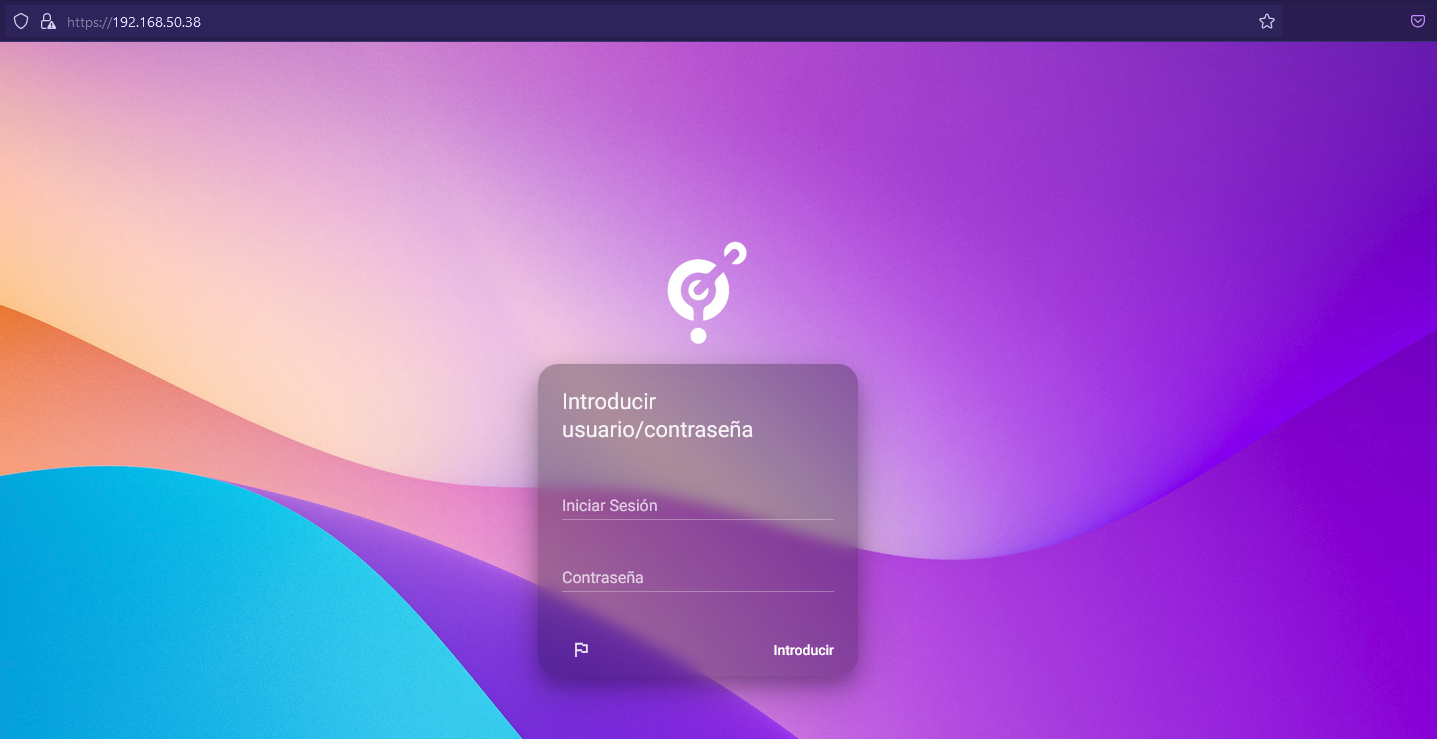1437x739 pixels.
Task: Click the Introducir login button
Action: pyautogui.click(x=803, y=650)
